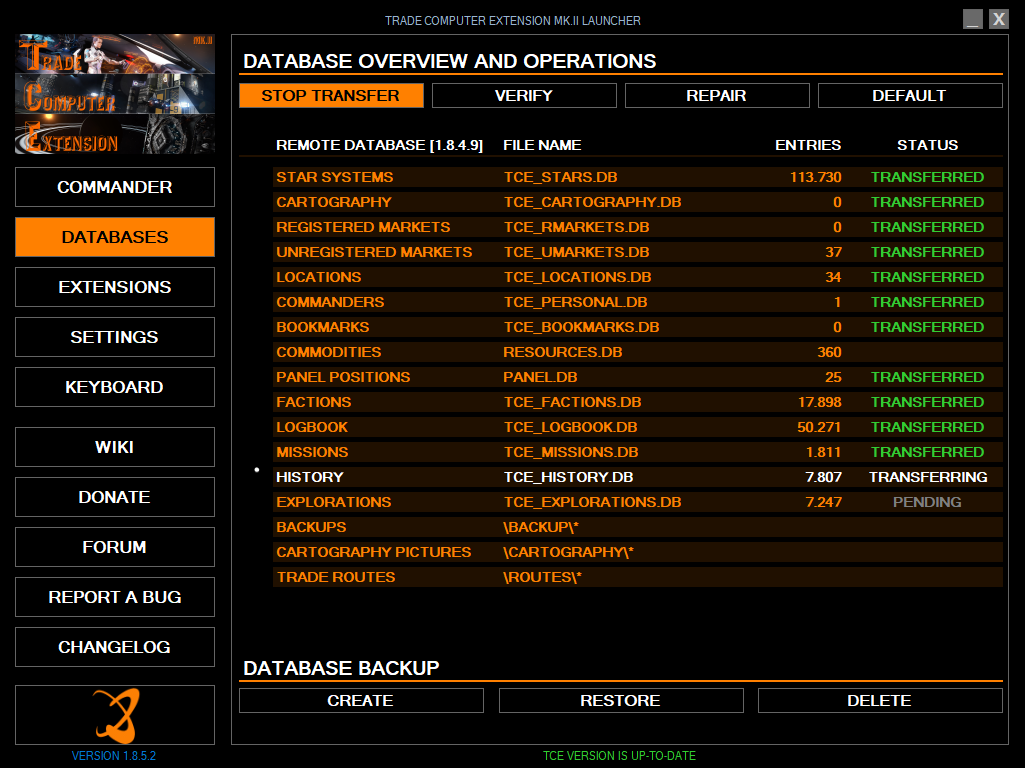Select the Unregistered Markets row

point(637,252)
